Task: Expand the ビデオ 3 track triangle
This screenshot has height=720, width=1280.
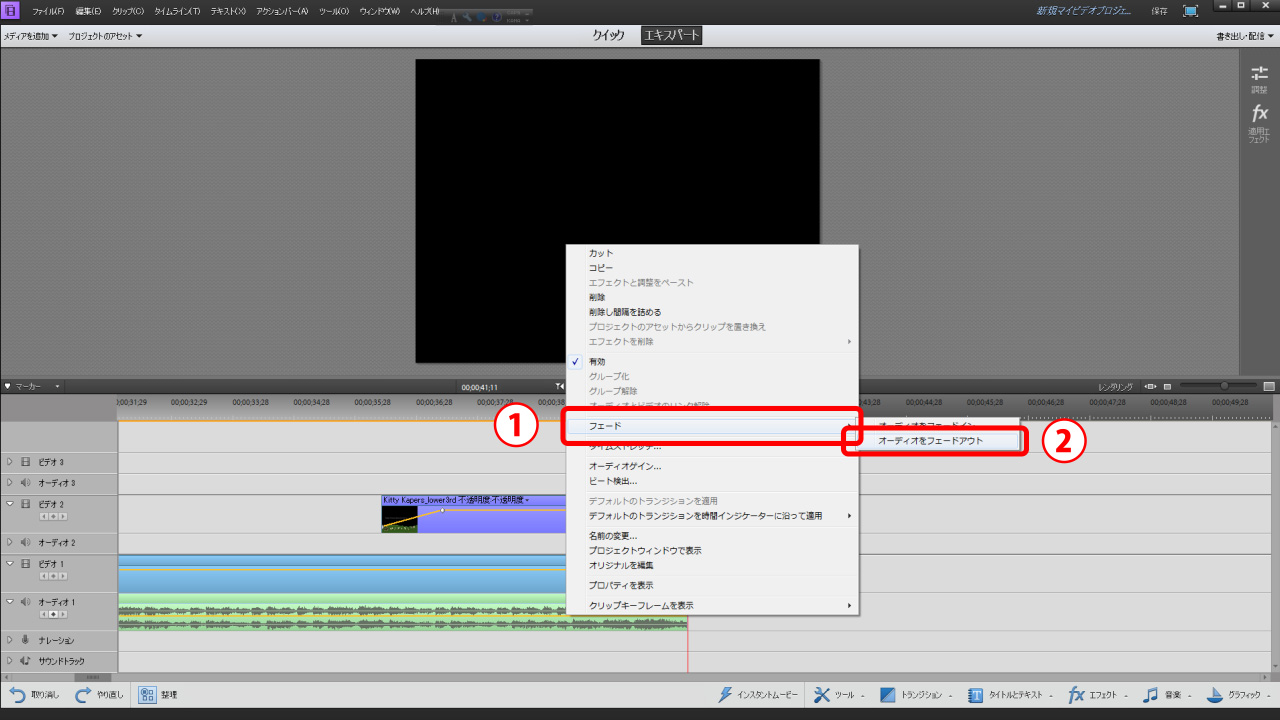Action: tap(10, 462)
